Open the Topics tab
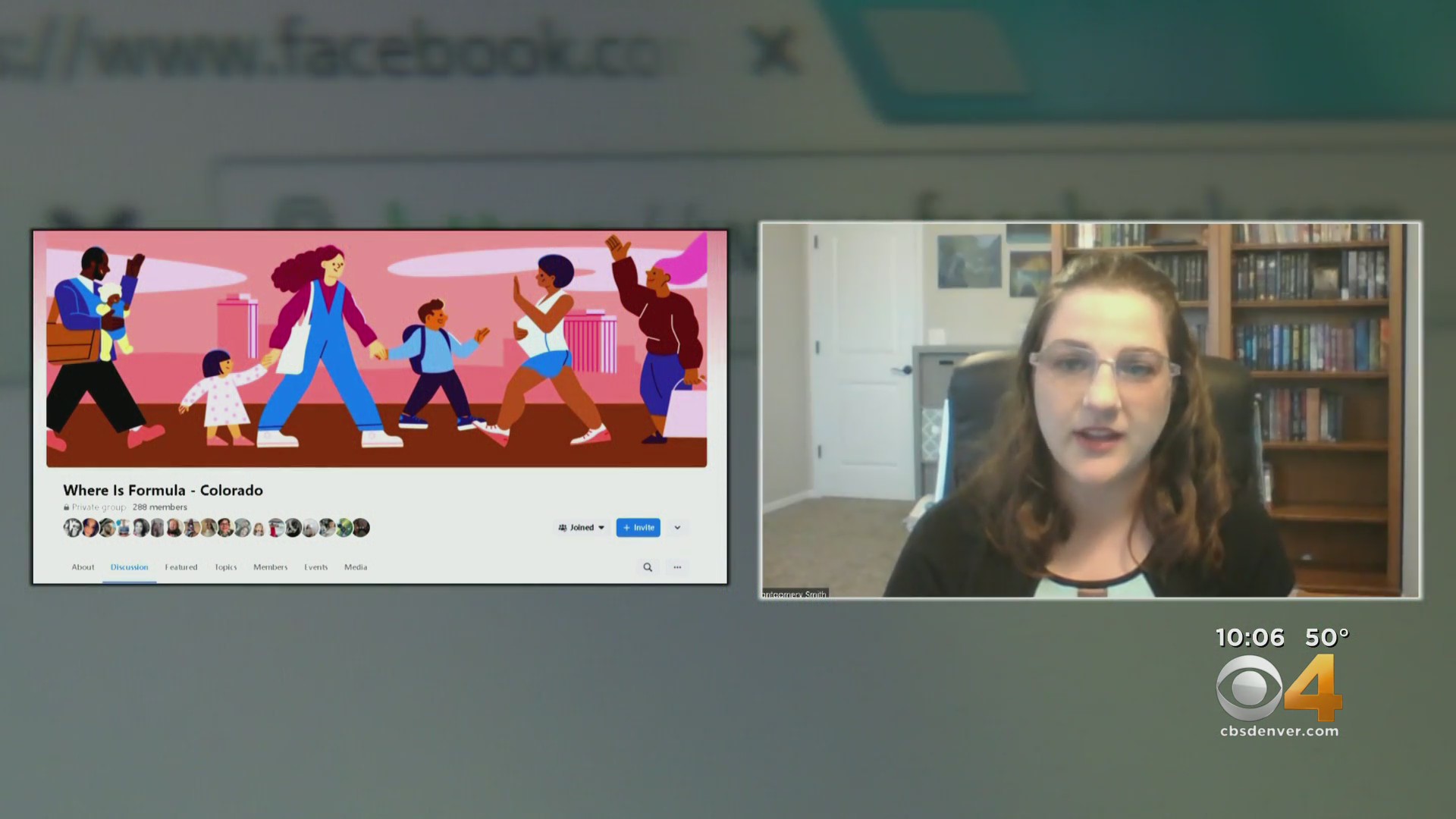Viewport: 1456px width, 819px height. coord(226,567)
